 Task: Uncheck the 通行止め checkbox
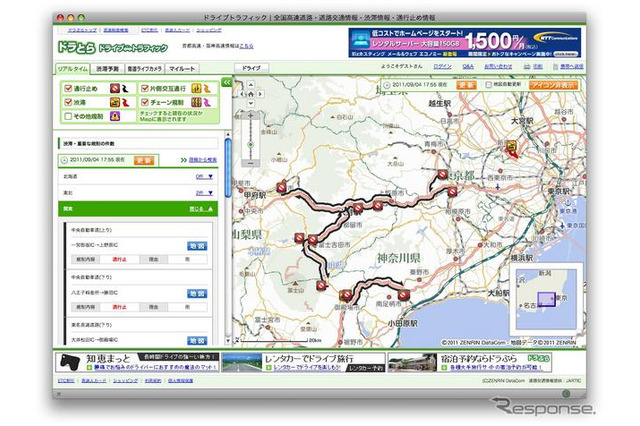click(x=67, y=87)
